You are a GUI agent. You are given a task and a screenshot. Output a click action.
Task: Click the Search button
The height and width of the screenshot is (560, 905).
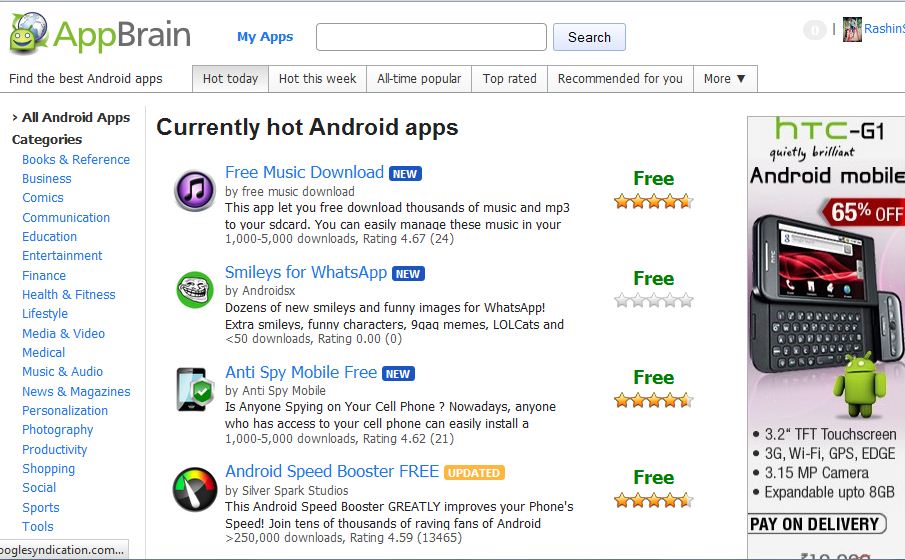(589, 37)
